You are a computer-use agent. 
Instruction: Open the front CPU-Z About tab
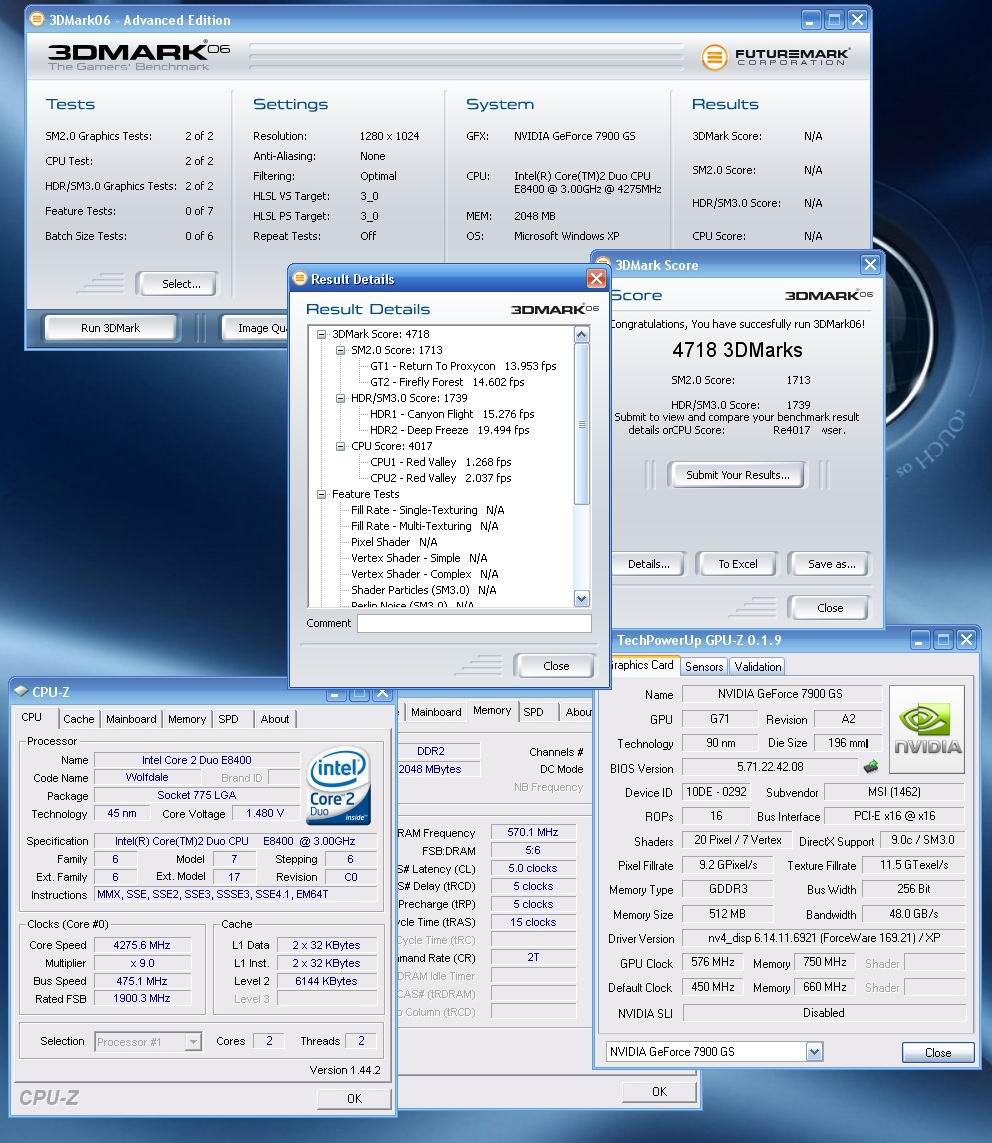[275, 719]
